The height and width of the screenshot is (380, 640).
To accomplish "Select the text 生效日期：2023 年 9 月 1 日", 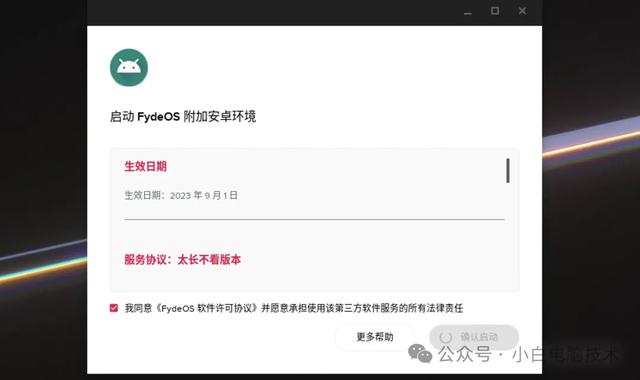I will pos(181,195).
